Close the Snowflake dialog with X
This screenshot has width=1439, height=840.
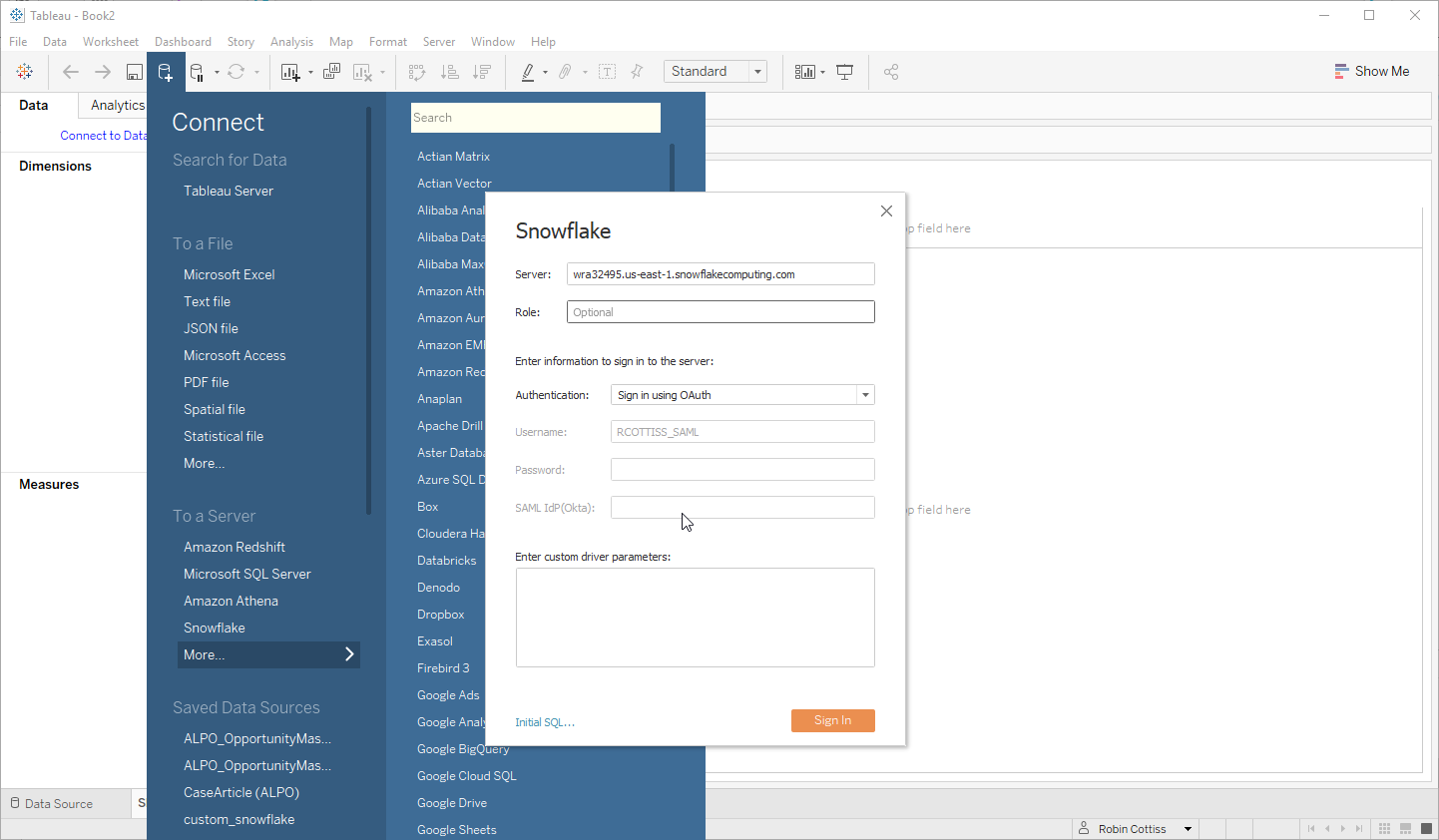(886, 211)
